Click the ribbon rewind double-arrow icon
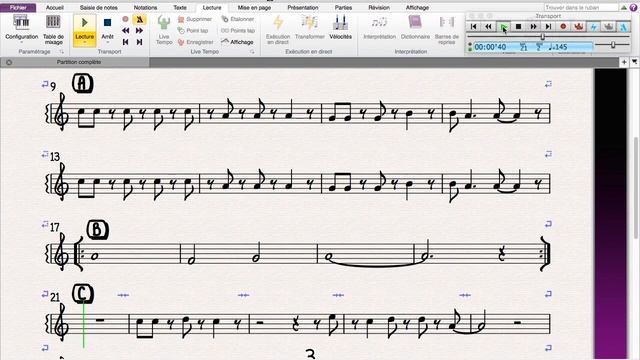This screenshot has height=360, width=640. point(125,31)
